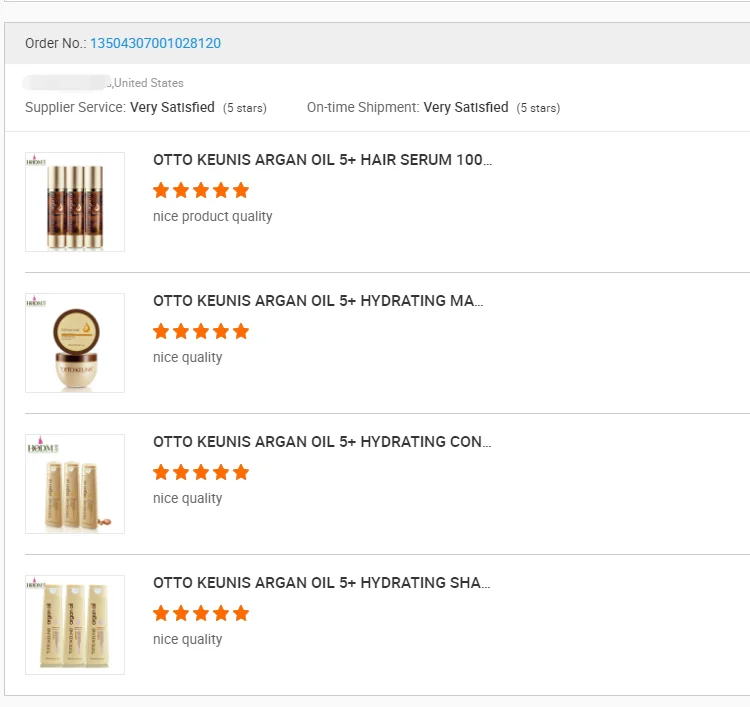750x707 pixels.
Task: Click the star rating under Hydrating CON... product
Action: tap(201, 472)
